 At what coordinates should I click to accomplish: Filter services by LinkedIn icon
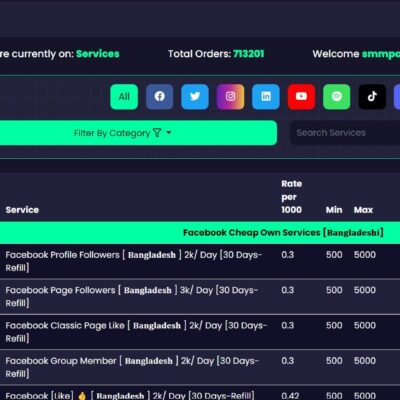[x=266, y=97]
